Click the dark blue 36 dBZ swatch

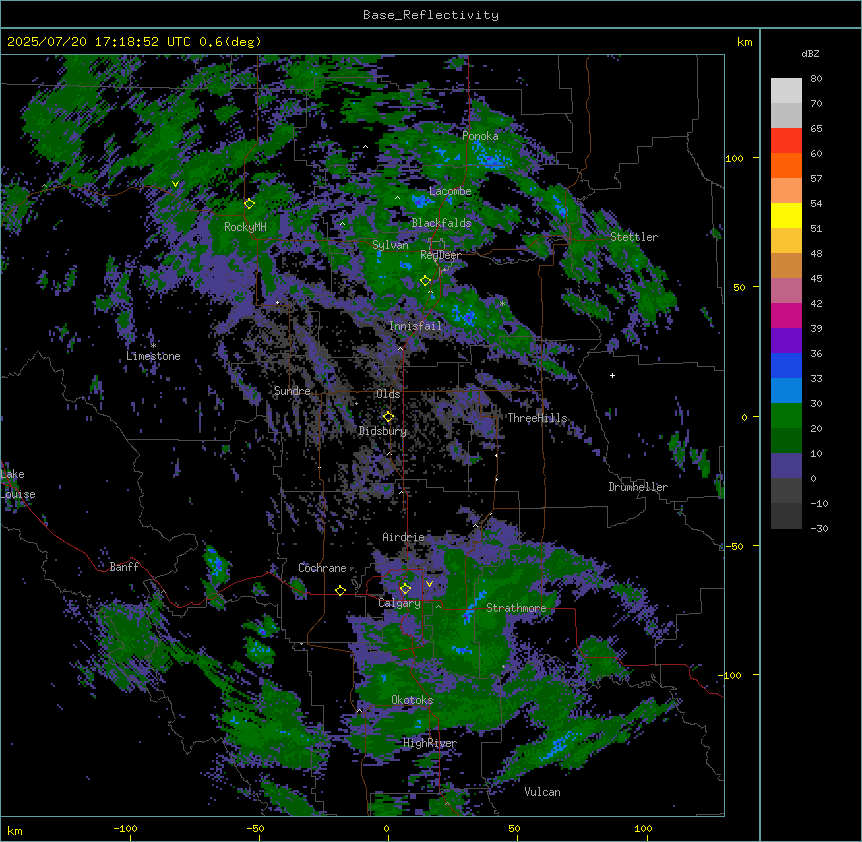click(x=786, y=365)
